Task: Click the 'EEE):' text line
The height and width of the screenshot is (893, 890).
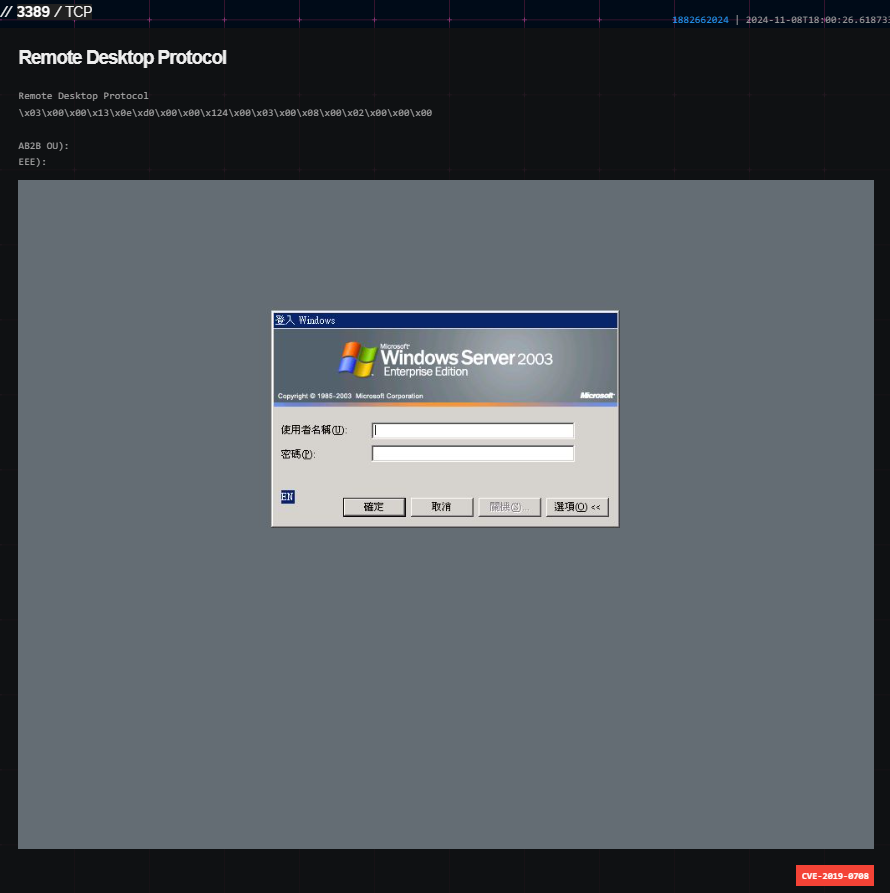Action: point(32,162)
